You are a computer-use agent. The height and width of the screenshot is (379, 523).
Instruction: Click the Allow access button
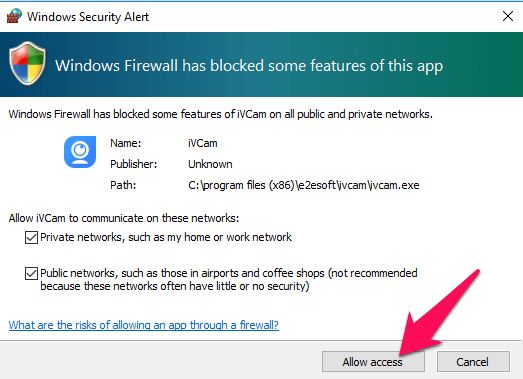pos(373,362)
